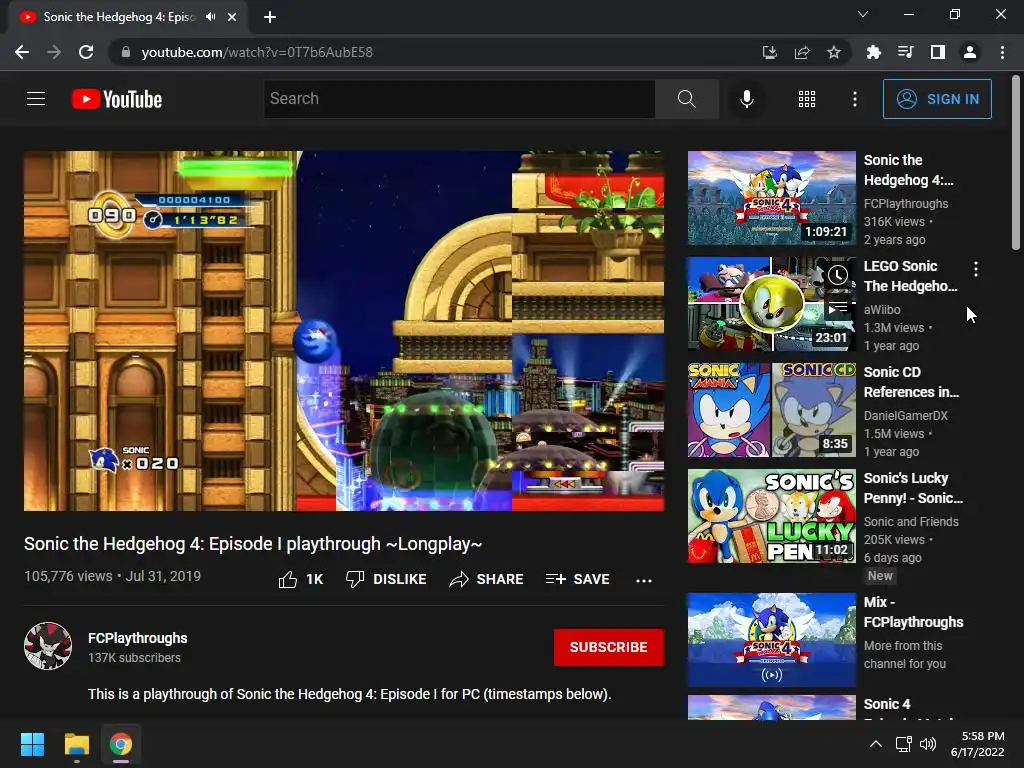View site information lock icon
The image size is (1024, 768).
point(126,52)
